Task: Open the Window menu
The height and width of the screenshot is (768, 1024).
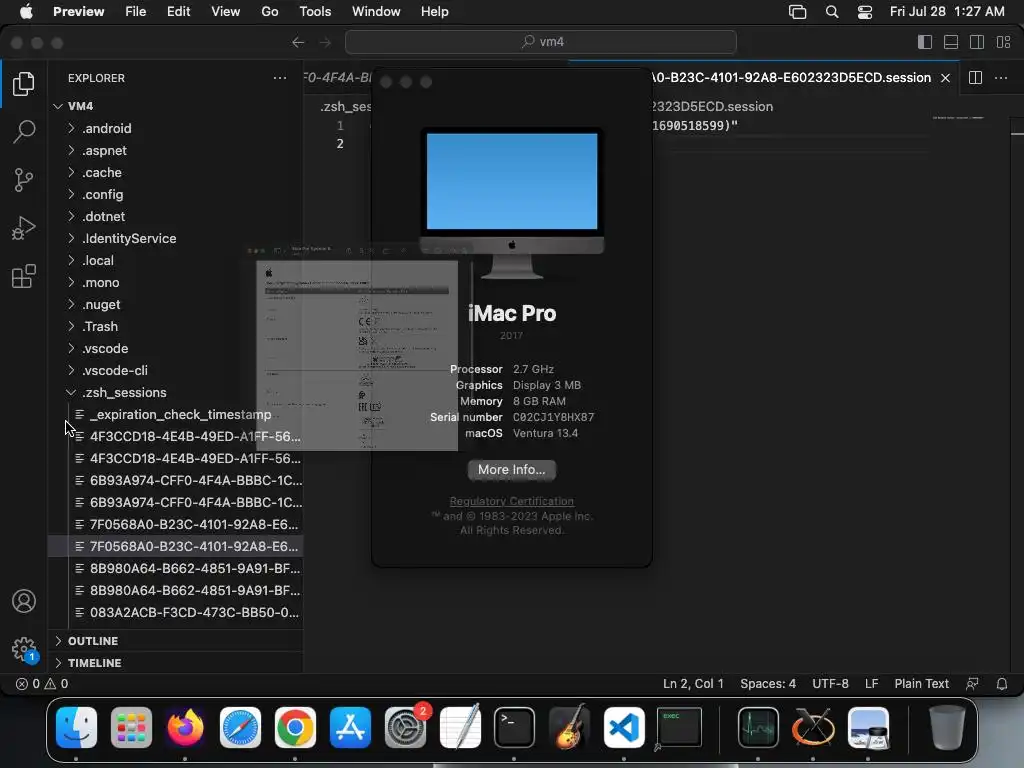Action: tap(376, 12)
